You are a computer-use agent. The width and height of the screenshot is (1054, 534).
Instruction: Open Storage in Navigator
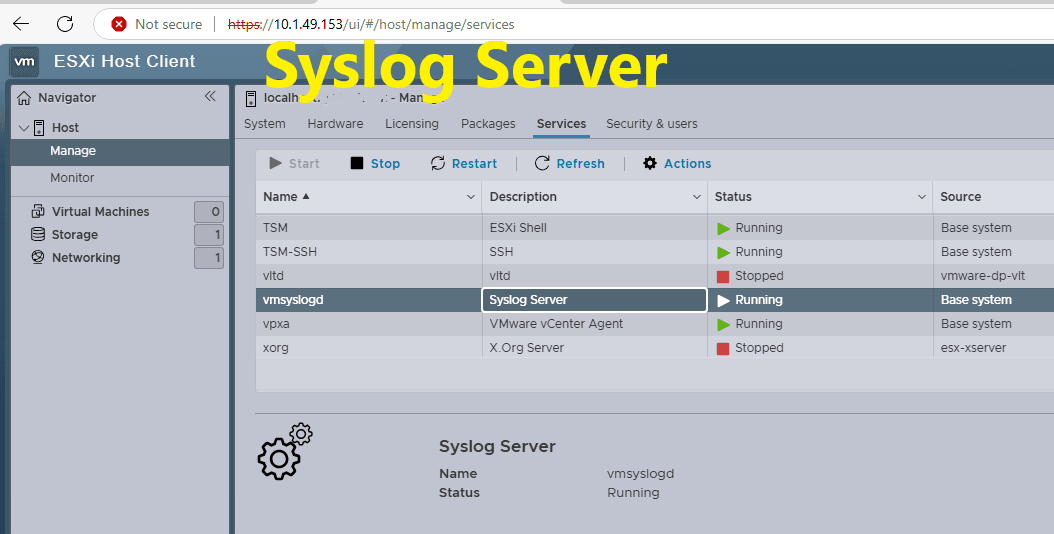pyautogui.click(x=75, y=235)
